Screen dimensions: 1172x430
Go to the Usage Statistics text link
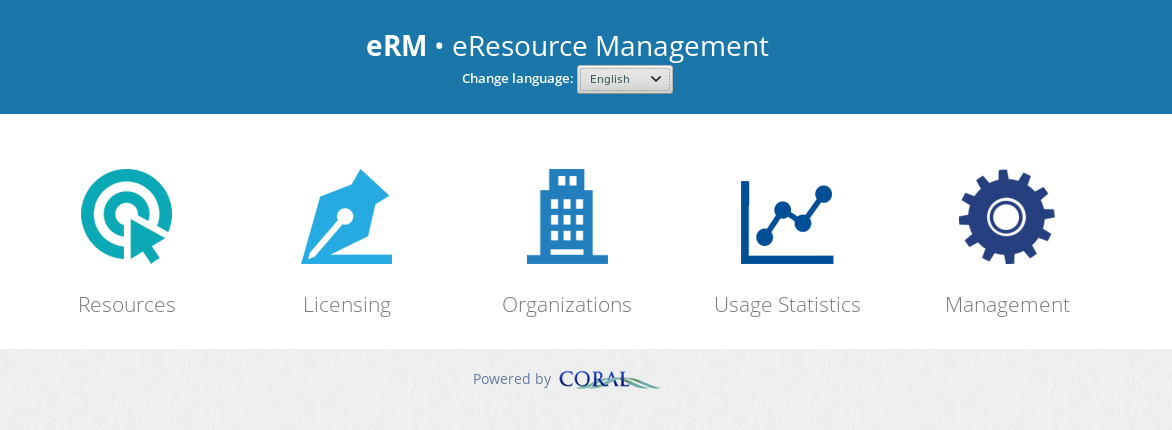(x=787, y=305)
